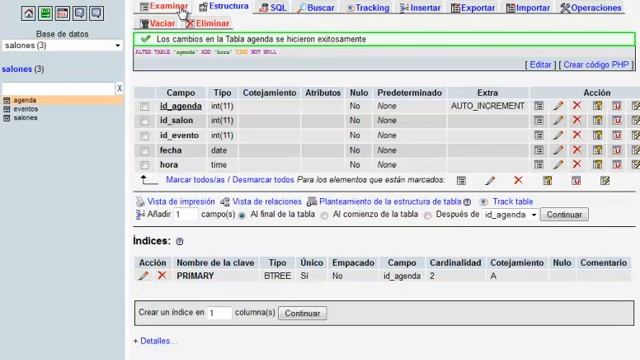Select the 'Al final de la tabla' radio
640x360 pixels.
coord(242,215)
